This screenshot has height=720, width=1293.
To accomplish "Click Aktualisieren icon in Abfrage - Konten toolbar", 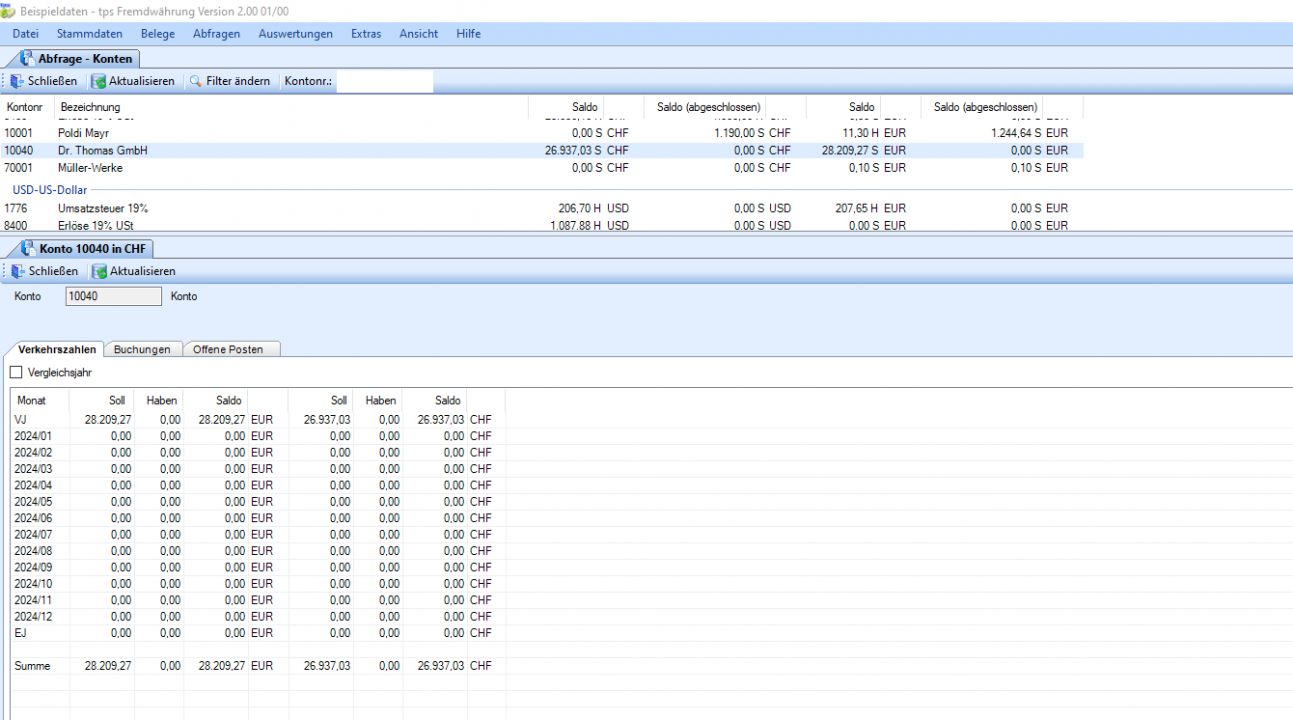I will (98, 81).
